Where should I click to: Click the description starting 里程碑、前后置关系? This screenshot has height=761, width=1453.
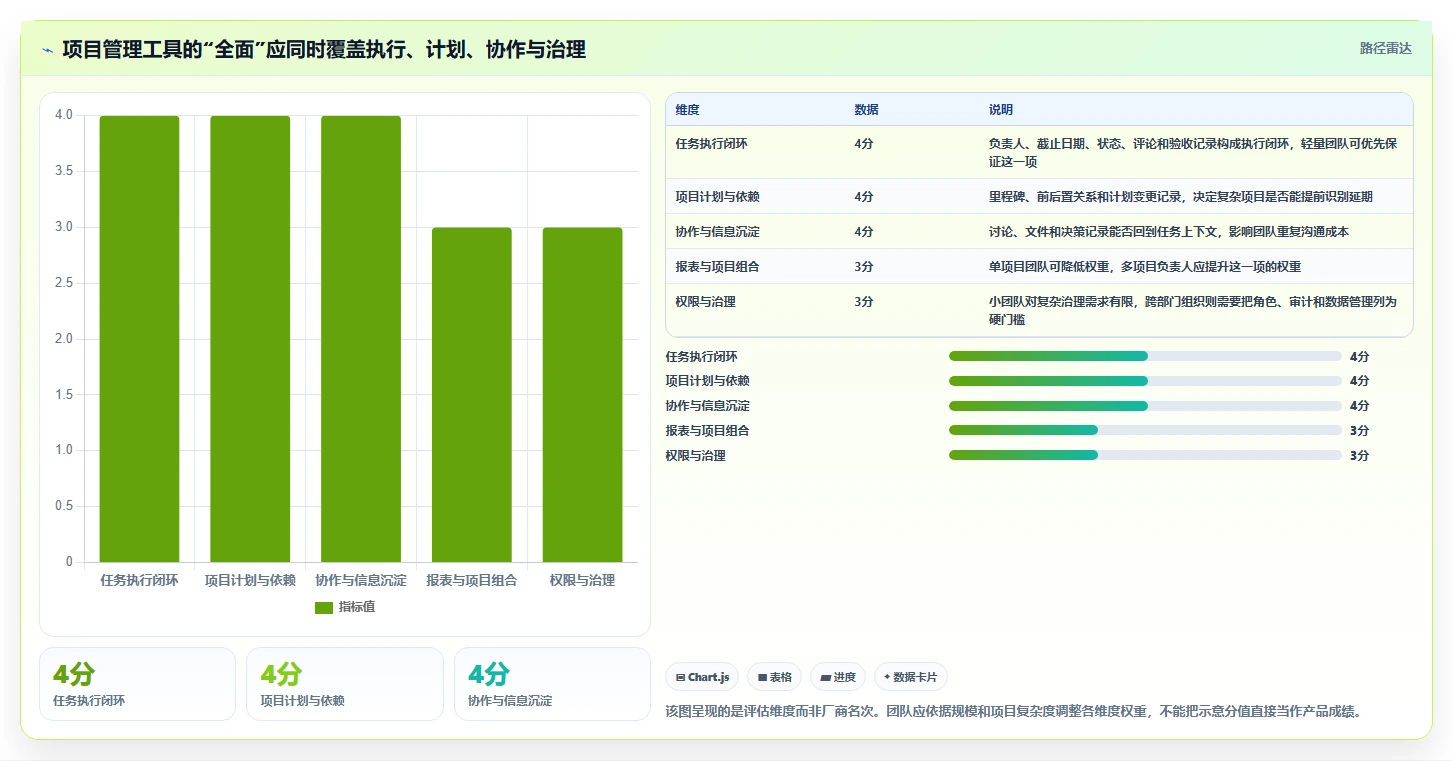(1181, 197)
